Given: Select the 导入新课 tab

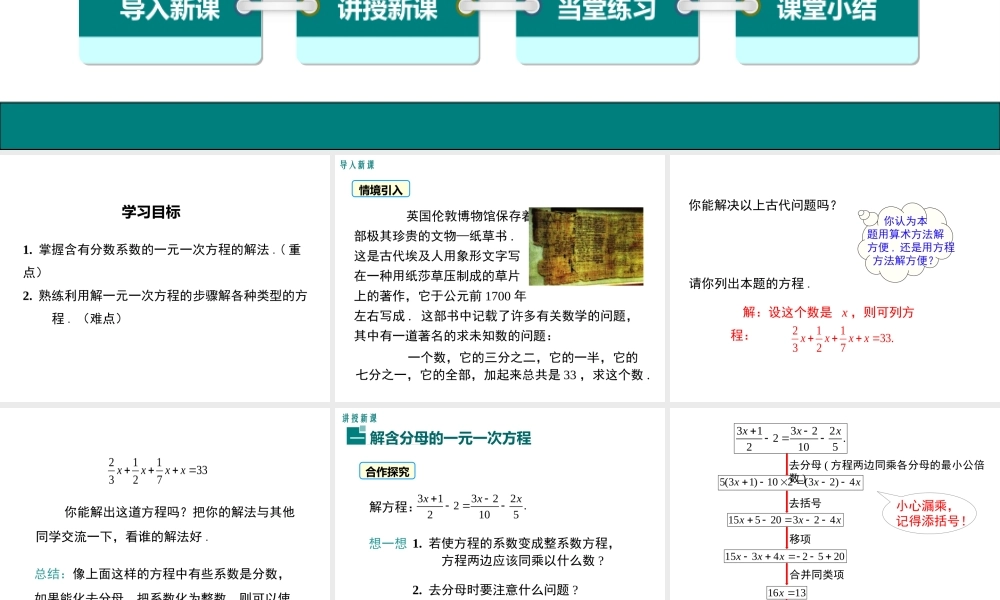Looking at the screenshot, I should pos(170,31).
